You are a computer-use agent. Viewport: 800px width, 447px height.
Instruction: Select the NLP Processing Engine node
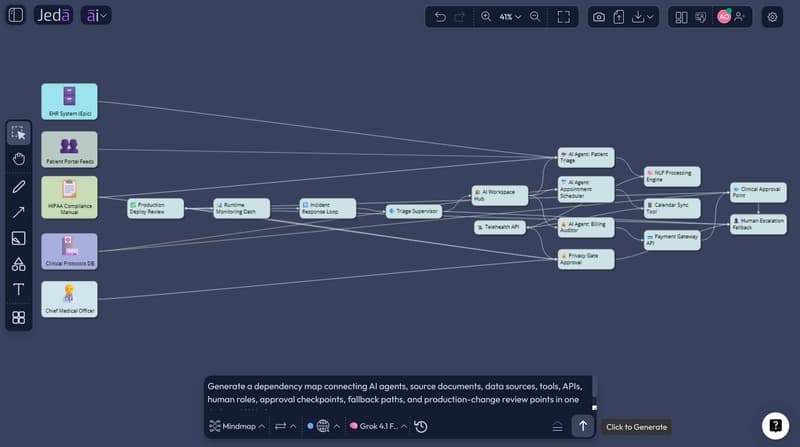tap(672, 177)
